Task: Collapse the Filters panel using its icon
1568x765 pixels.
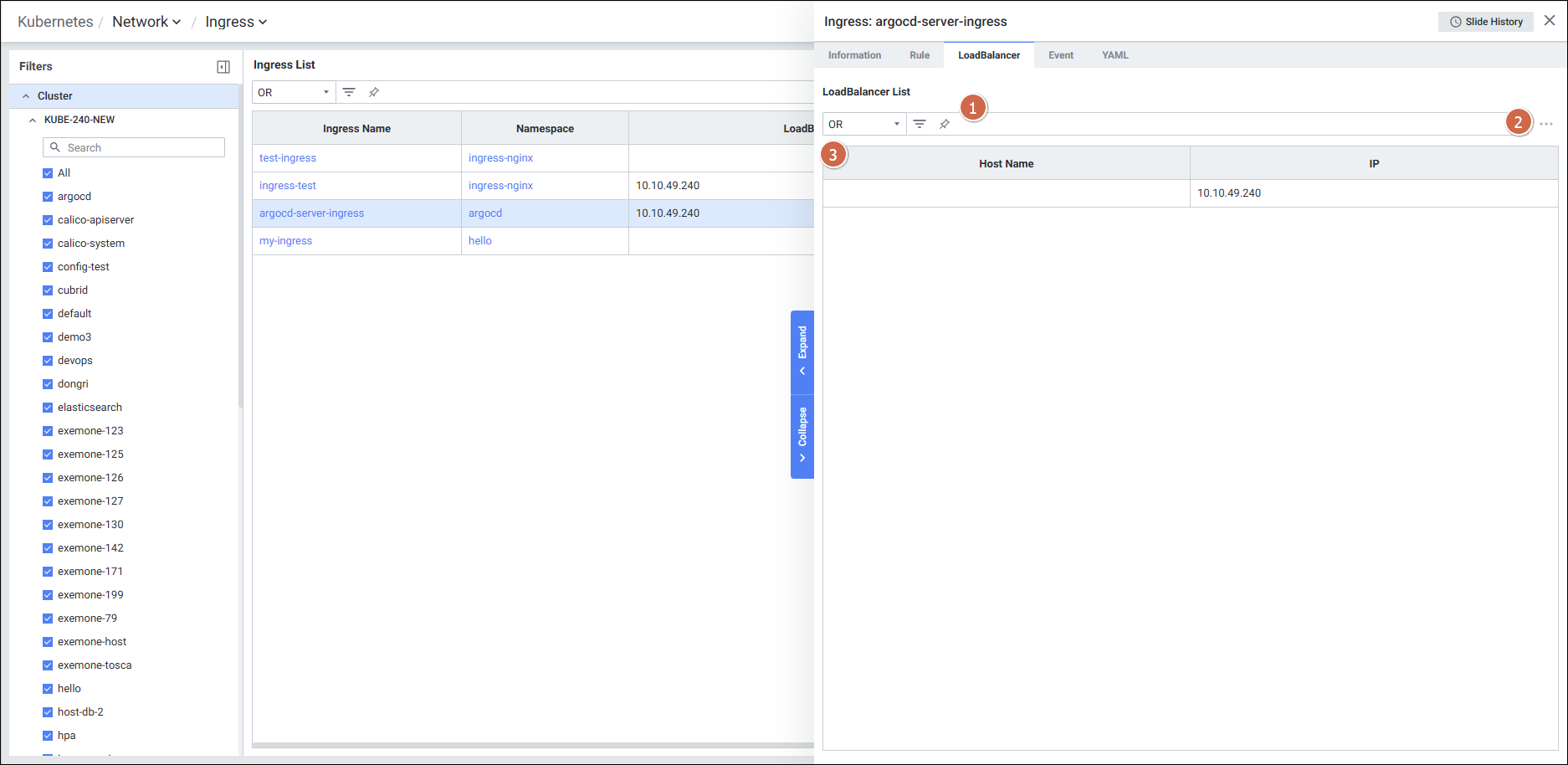Action: pyautogui.click(x=223, y=67)
